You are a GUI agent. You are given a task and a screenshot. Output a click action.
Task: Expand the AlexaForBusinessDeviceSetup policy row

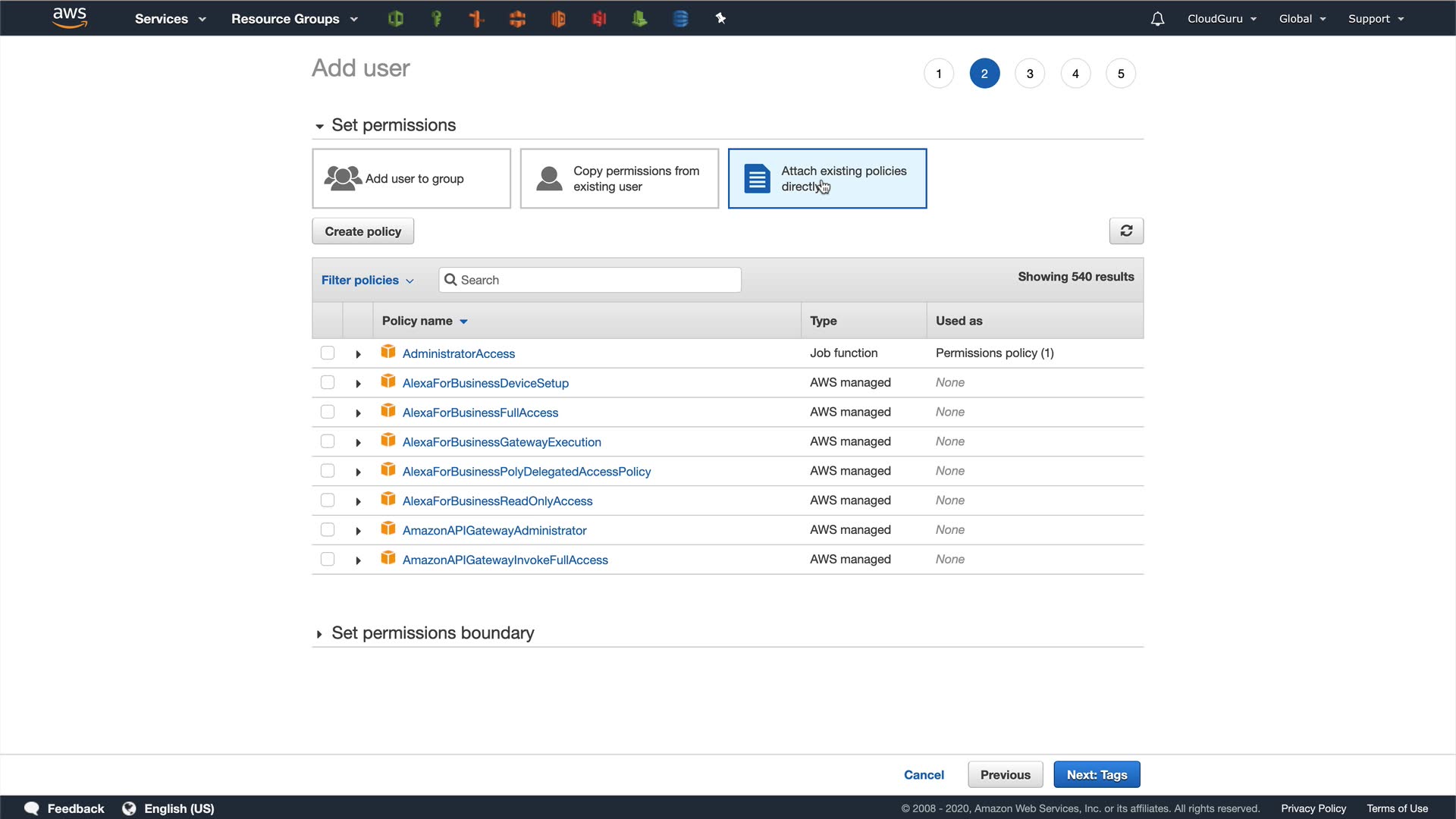pos(358,384)
